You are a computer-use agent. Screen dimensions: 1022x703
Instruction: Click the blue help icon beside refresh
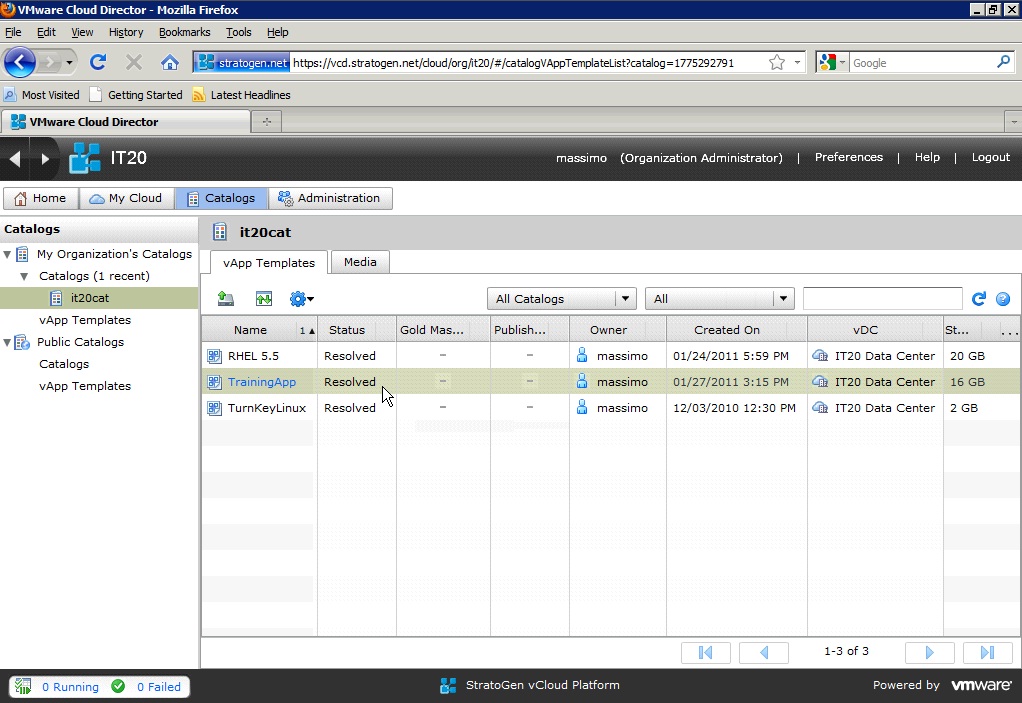coord(1003,299)
